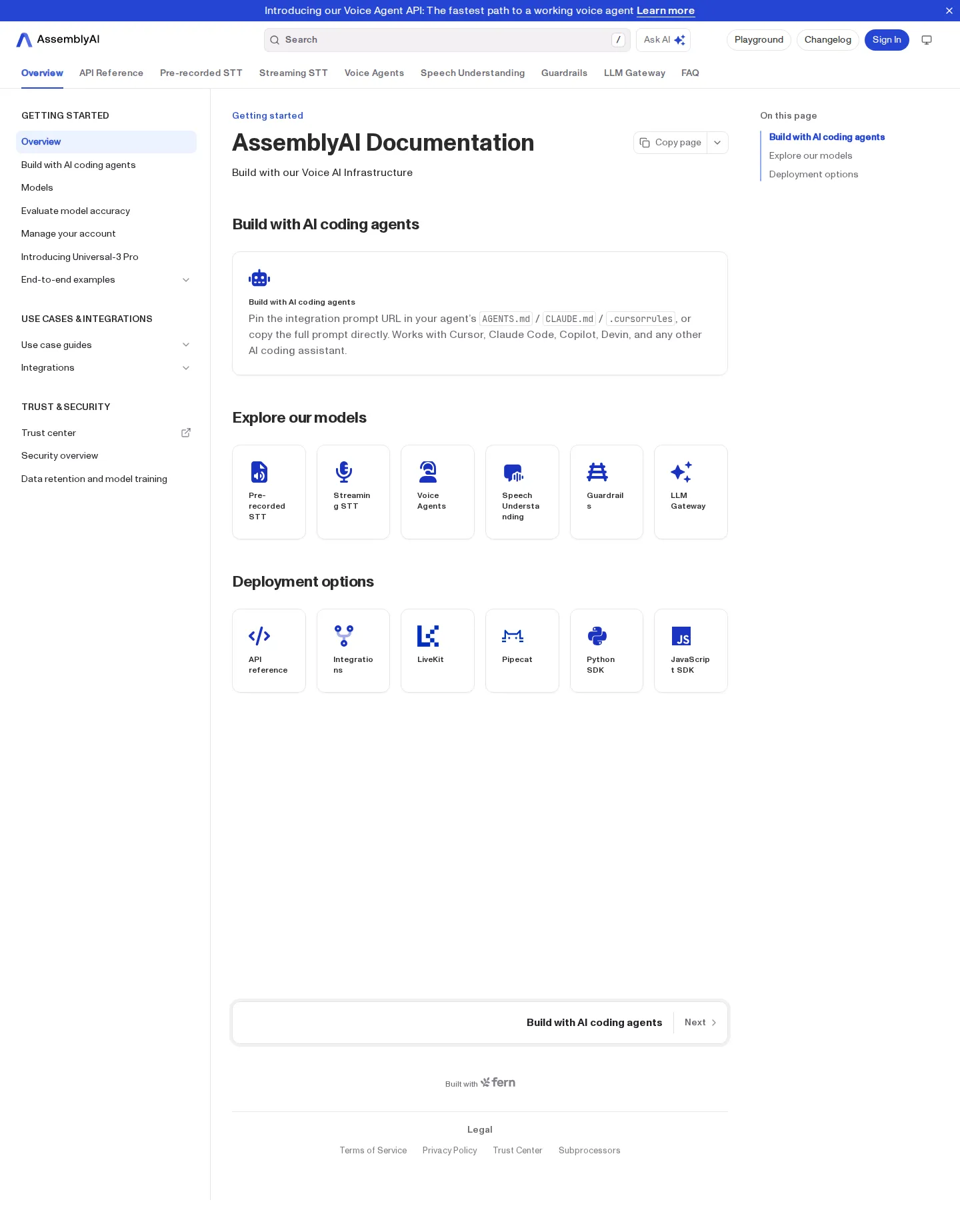Click the Trust center external link icon
960x1232 pixels.
pyautogui.click(x=186, y=433)
